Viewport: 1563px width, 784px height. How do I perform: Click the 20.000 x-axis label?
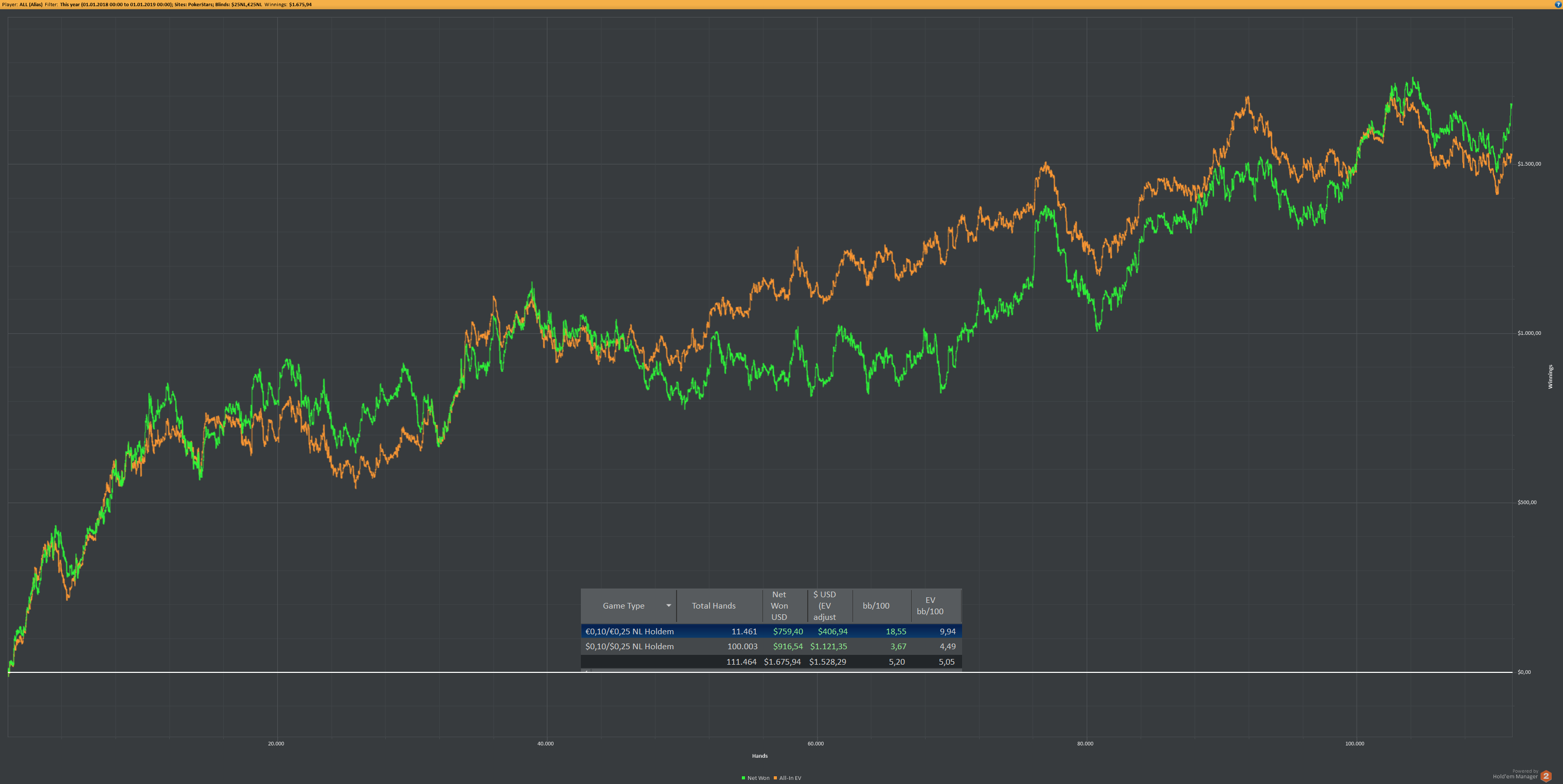coord(276,744)
